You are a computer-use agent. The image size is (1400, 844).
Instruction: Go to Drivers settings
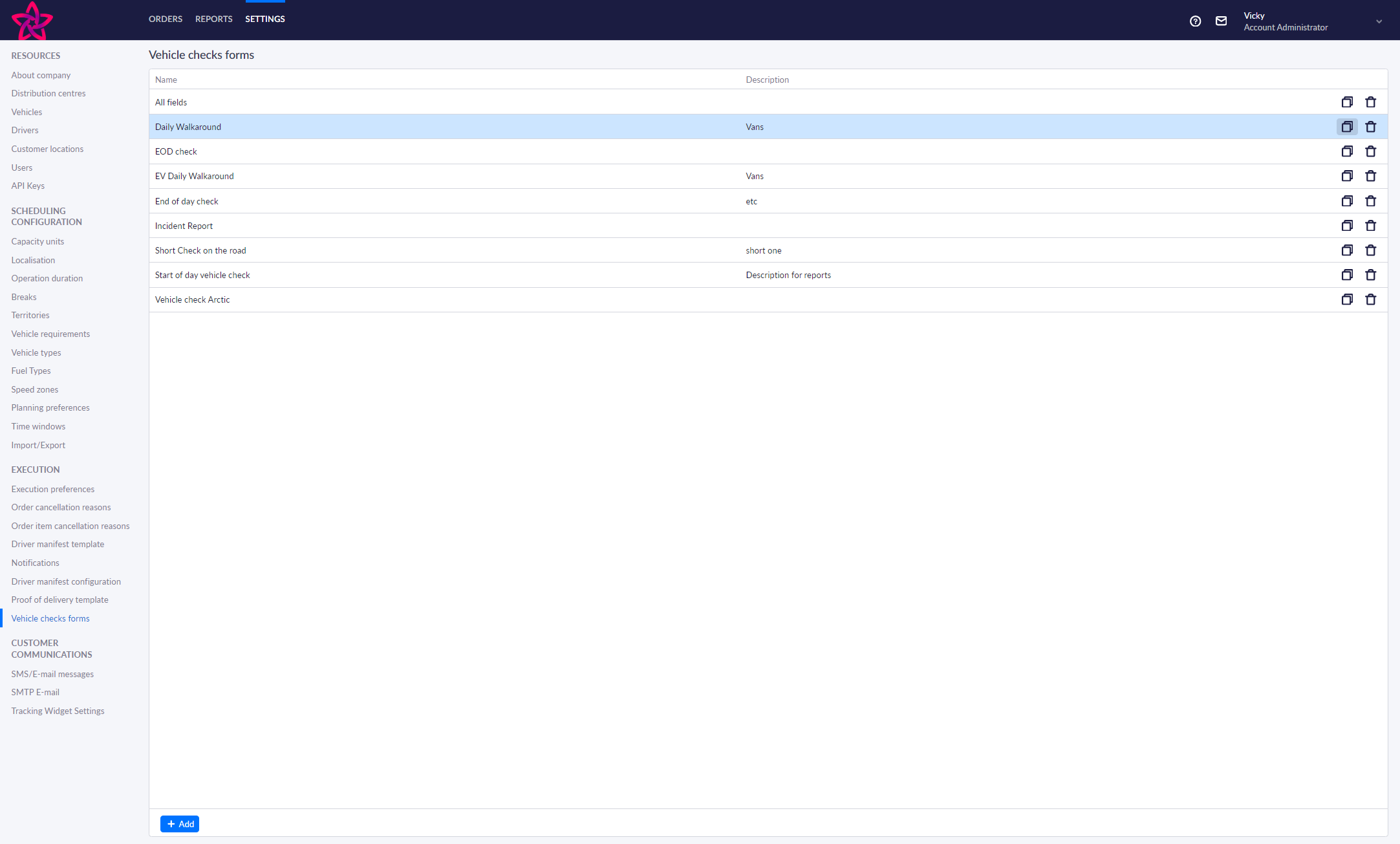coord(25,130)
